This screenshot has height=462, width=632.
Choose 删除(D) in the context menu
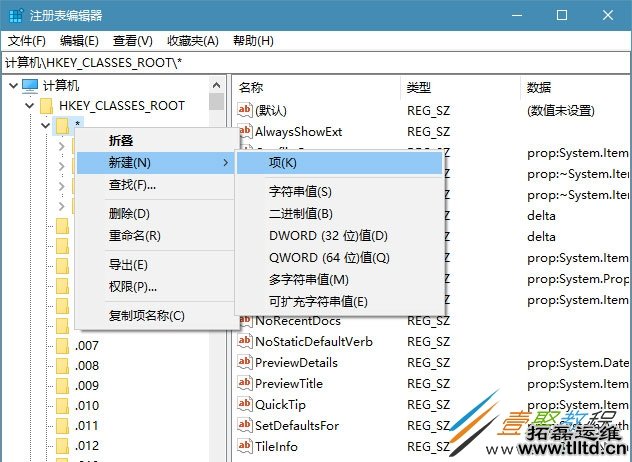[x=156, y=214]
